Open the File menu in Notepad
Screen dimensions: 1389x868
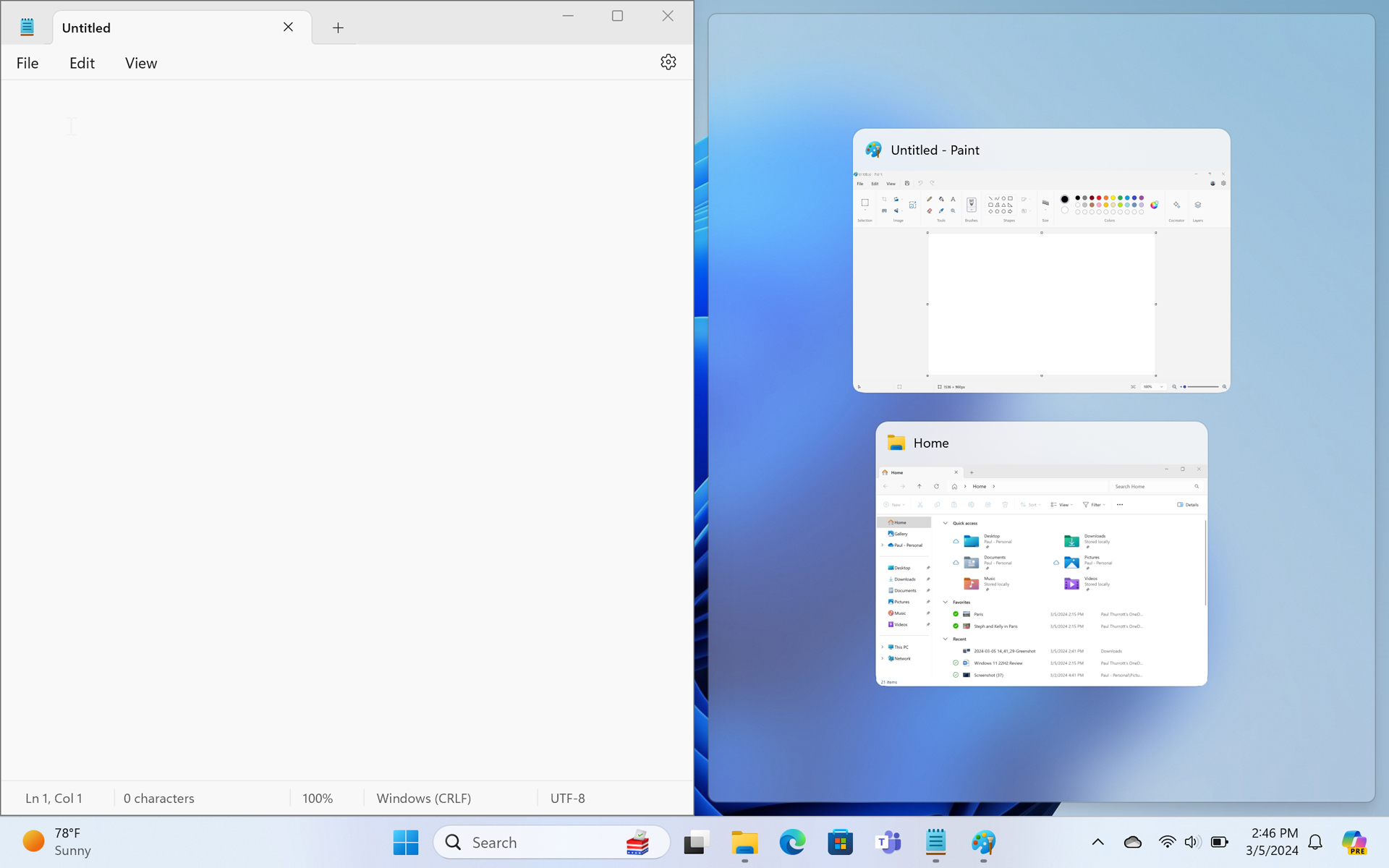27,63
